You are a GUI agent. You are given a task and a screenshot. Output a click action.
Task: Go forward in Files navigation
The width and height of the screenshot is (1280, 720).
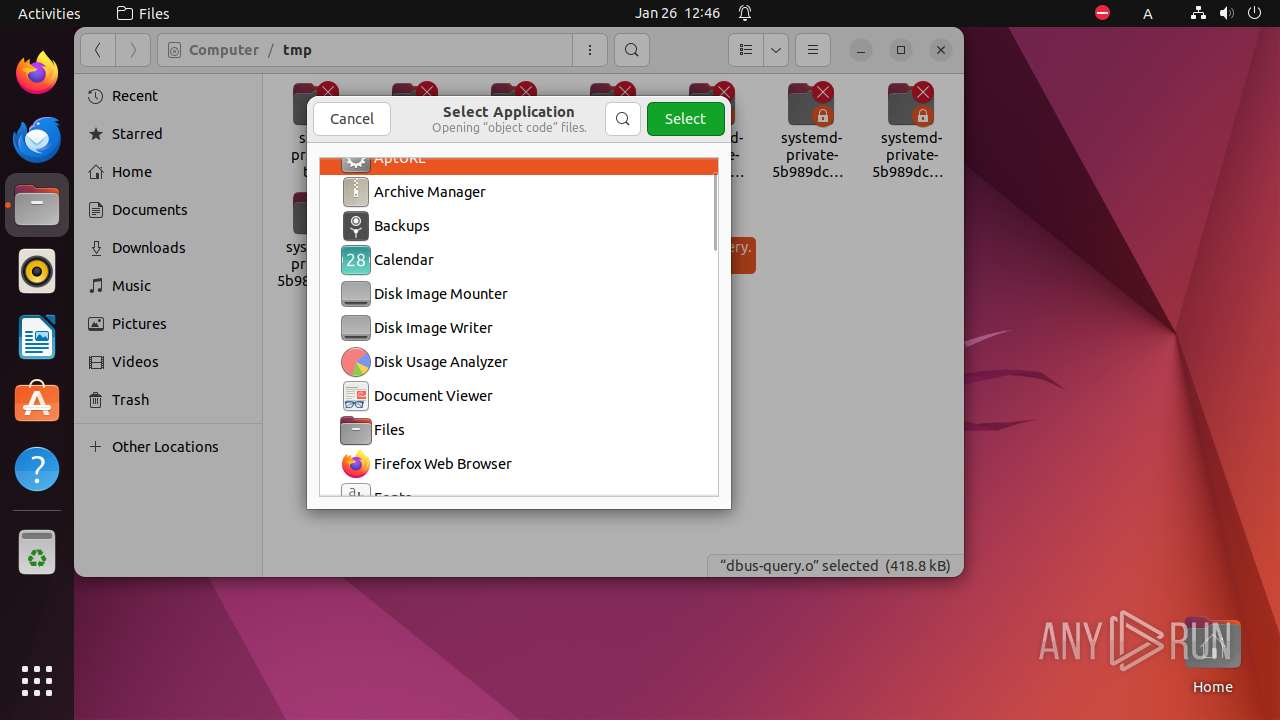(133, 50)
